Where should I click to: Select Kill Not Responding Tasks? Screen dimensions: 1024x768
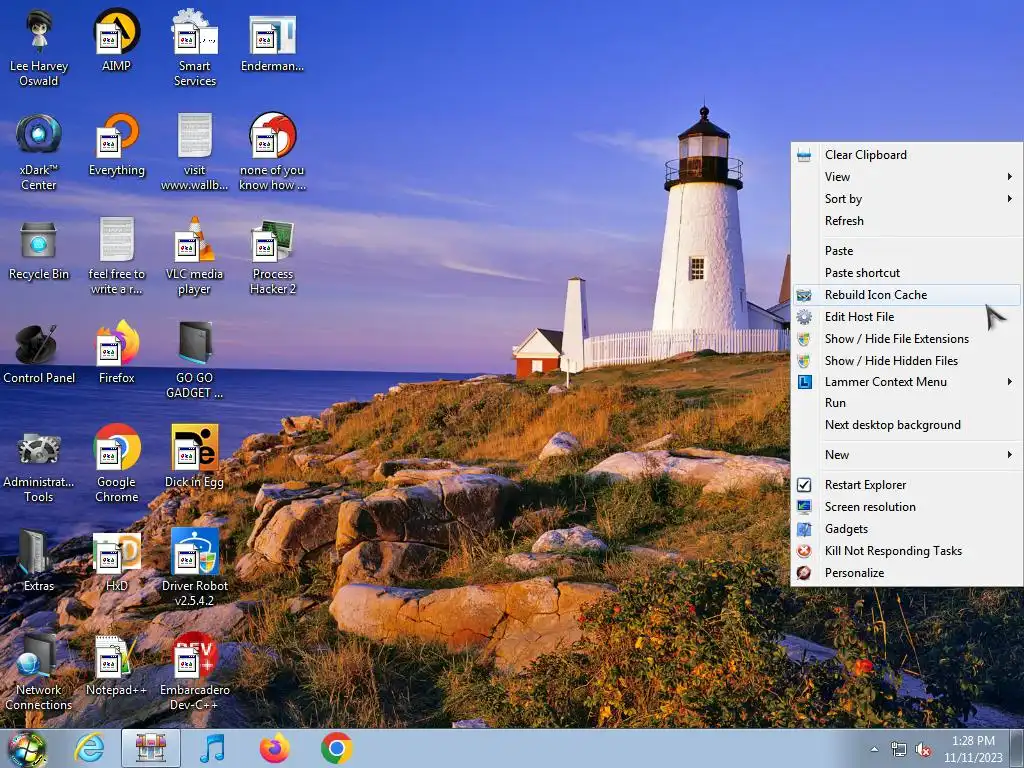click(907, 551)
